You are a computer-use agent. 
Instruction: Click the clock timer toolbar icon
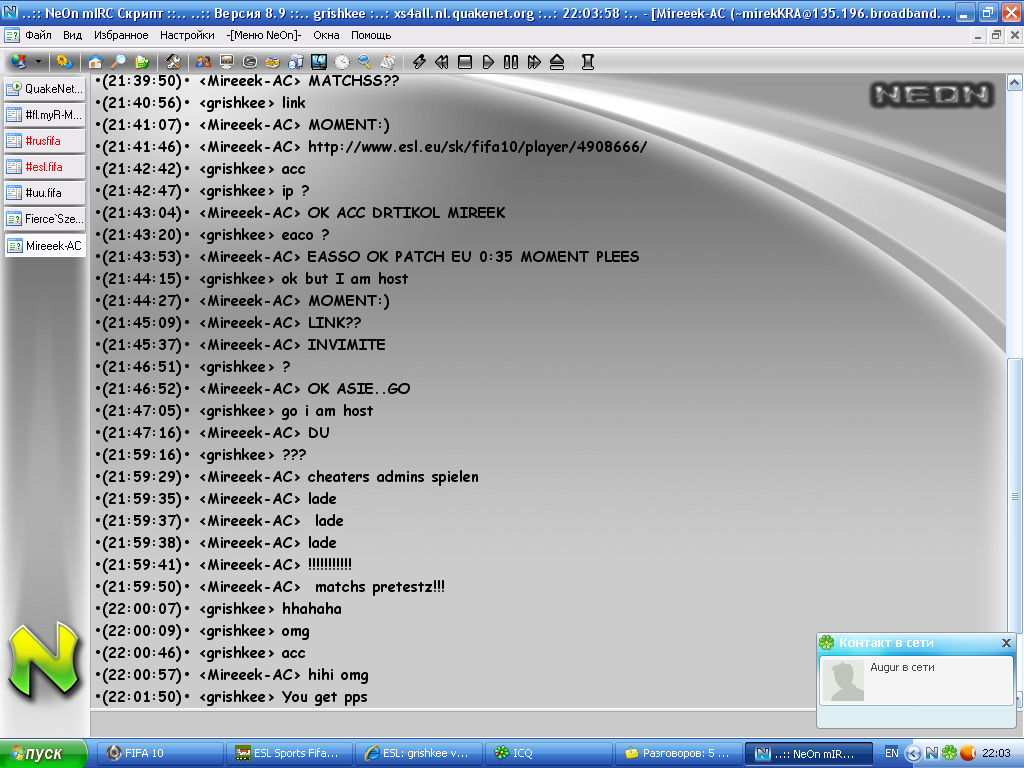(x=342, y=62)
